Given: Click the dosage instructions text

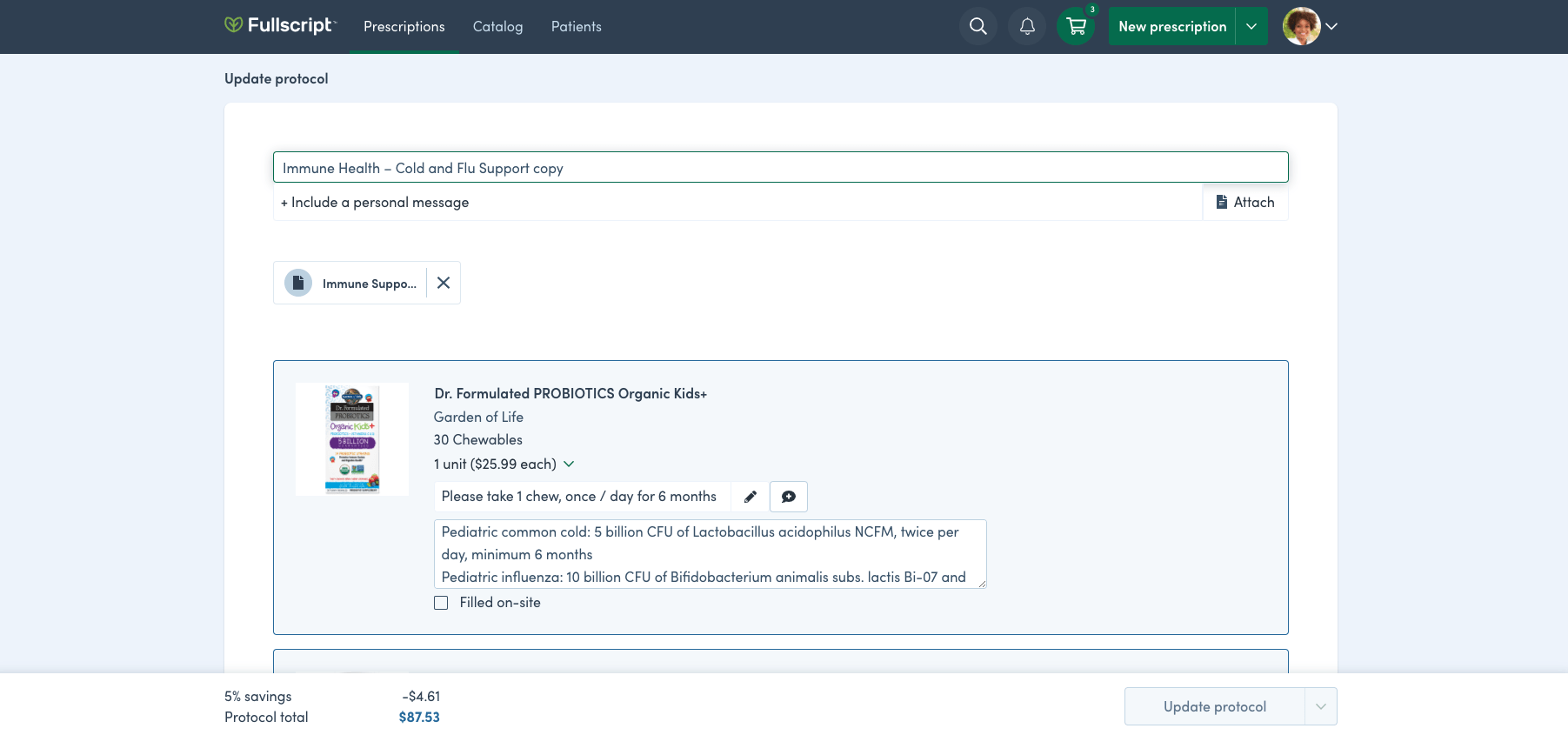Looking at the screenshot, I should (x=579, y=496).
